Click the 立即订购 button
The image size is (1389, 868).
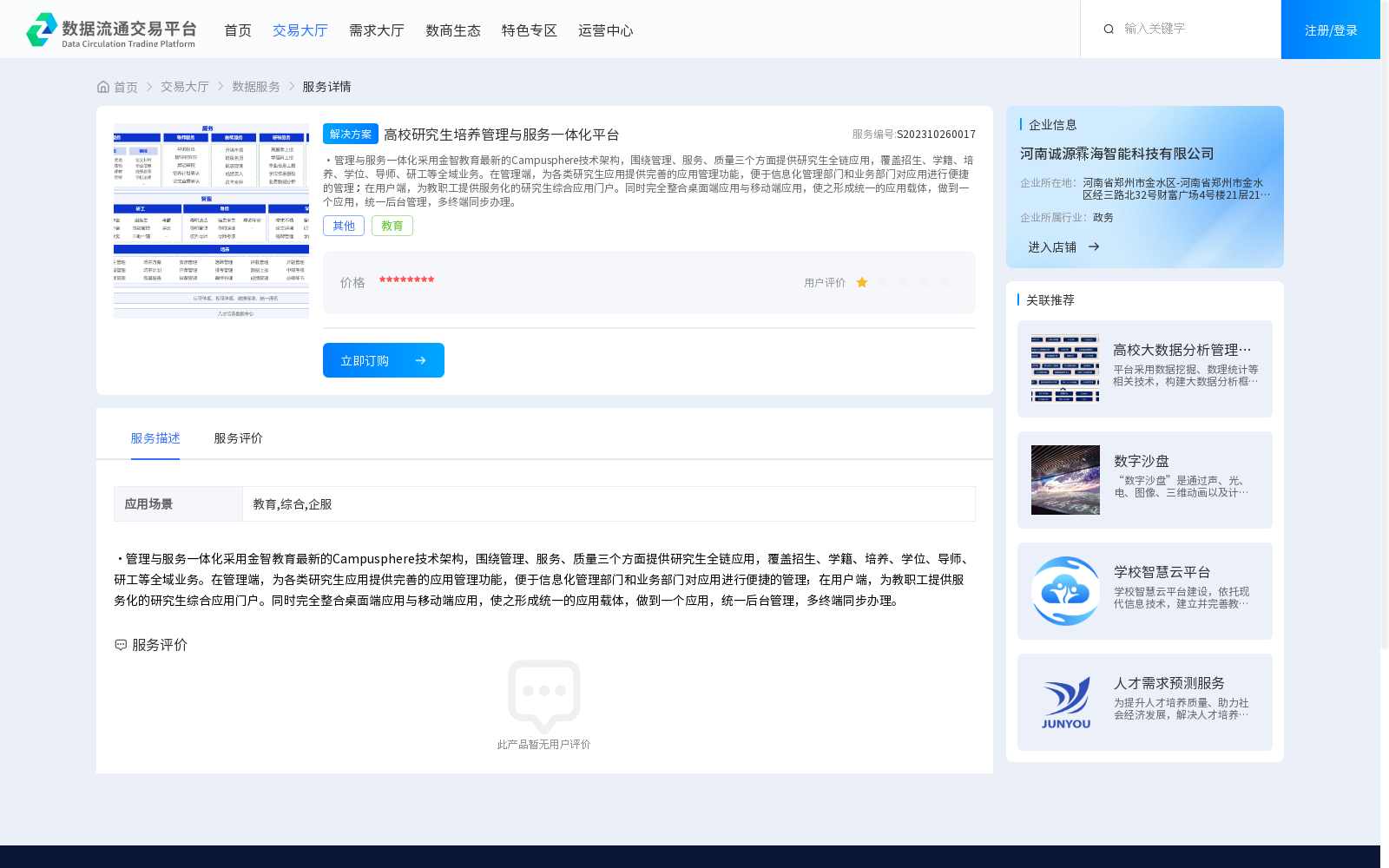click(384, 360)
